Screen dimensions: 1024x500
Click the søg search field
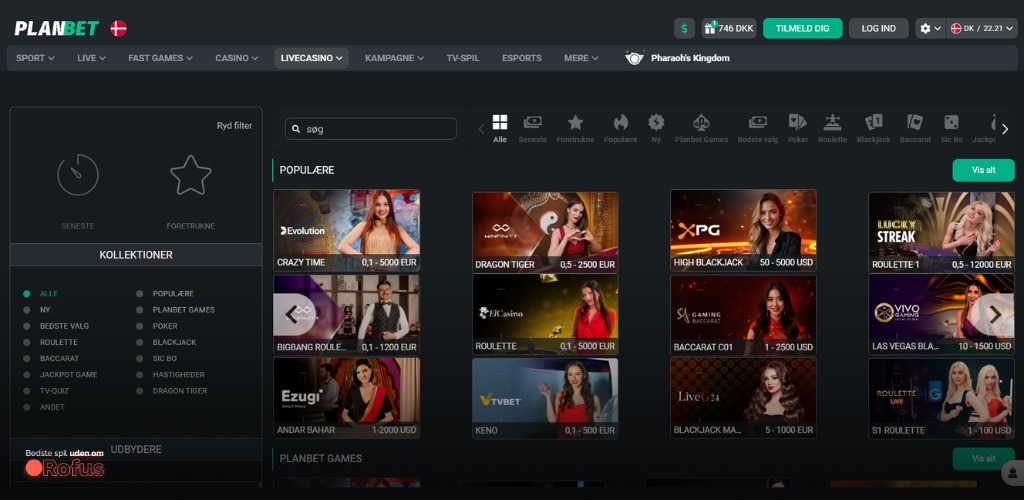370,129
